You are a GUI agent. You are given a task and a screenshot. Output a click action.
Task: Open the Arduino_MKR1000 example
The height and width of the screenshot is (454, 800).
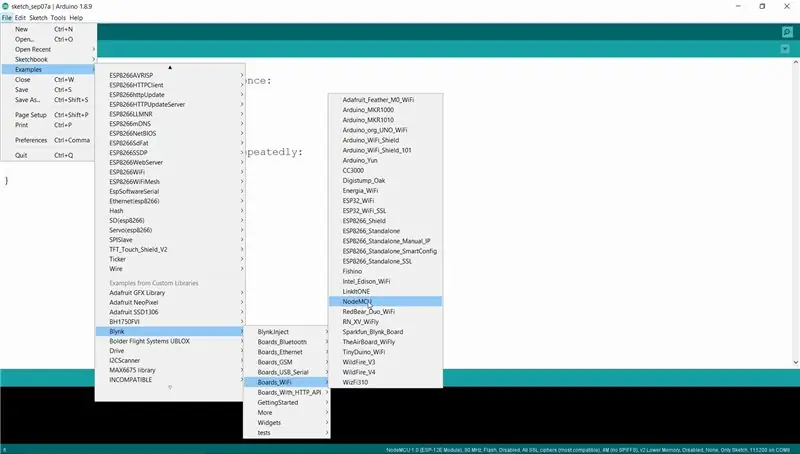pyautogui.click(x=386, y=110)
